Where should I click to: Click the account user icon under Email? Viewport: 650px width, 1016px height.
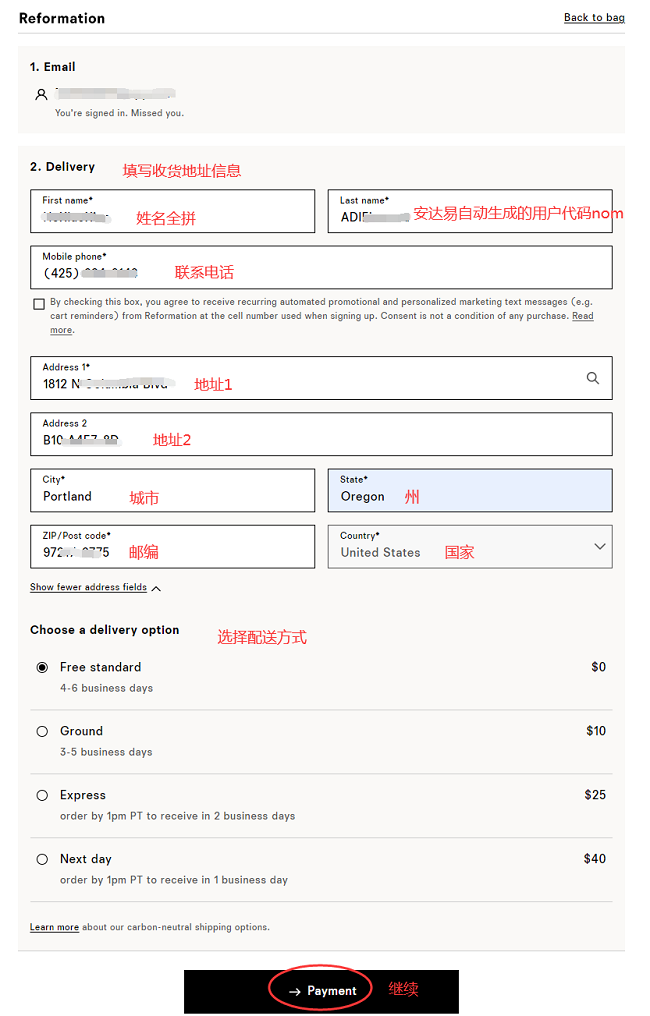pyautogui.click(x=41, y=94)
